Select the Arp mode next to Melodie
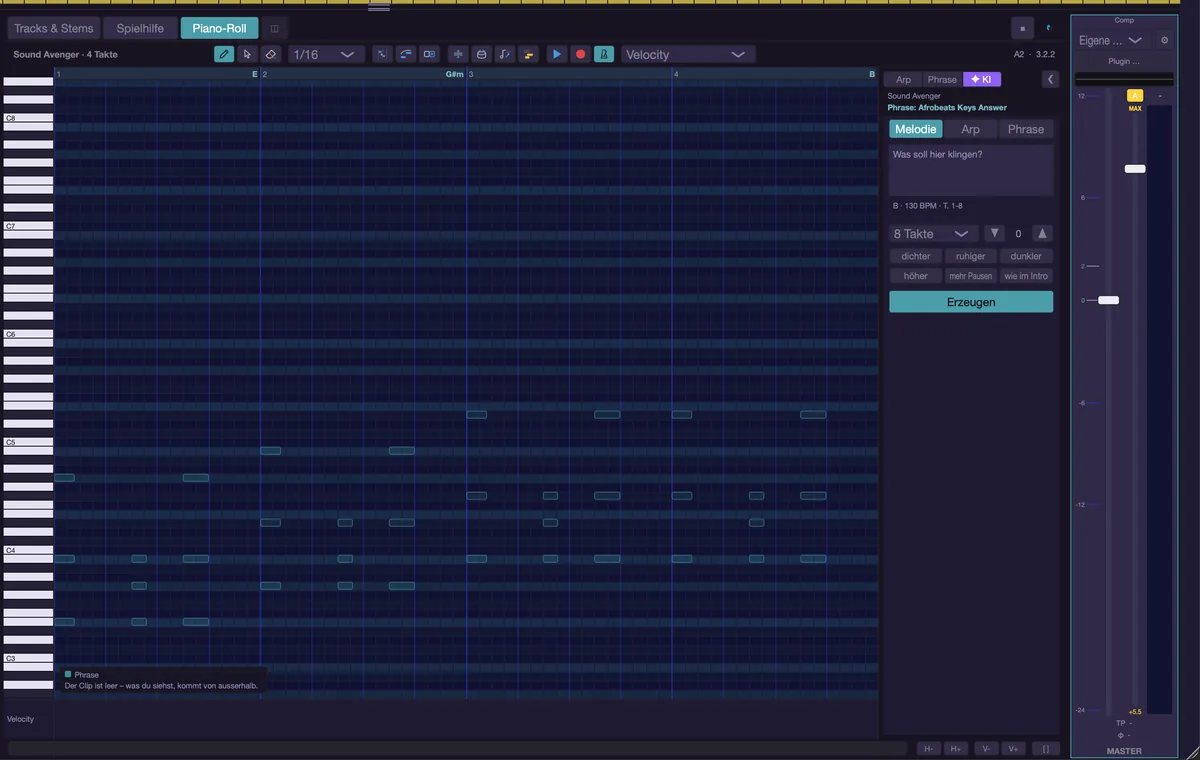Image resolution: width=1200 pixels, height=760 pixels. click(x=970, y=129)
